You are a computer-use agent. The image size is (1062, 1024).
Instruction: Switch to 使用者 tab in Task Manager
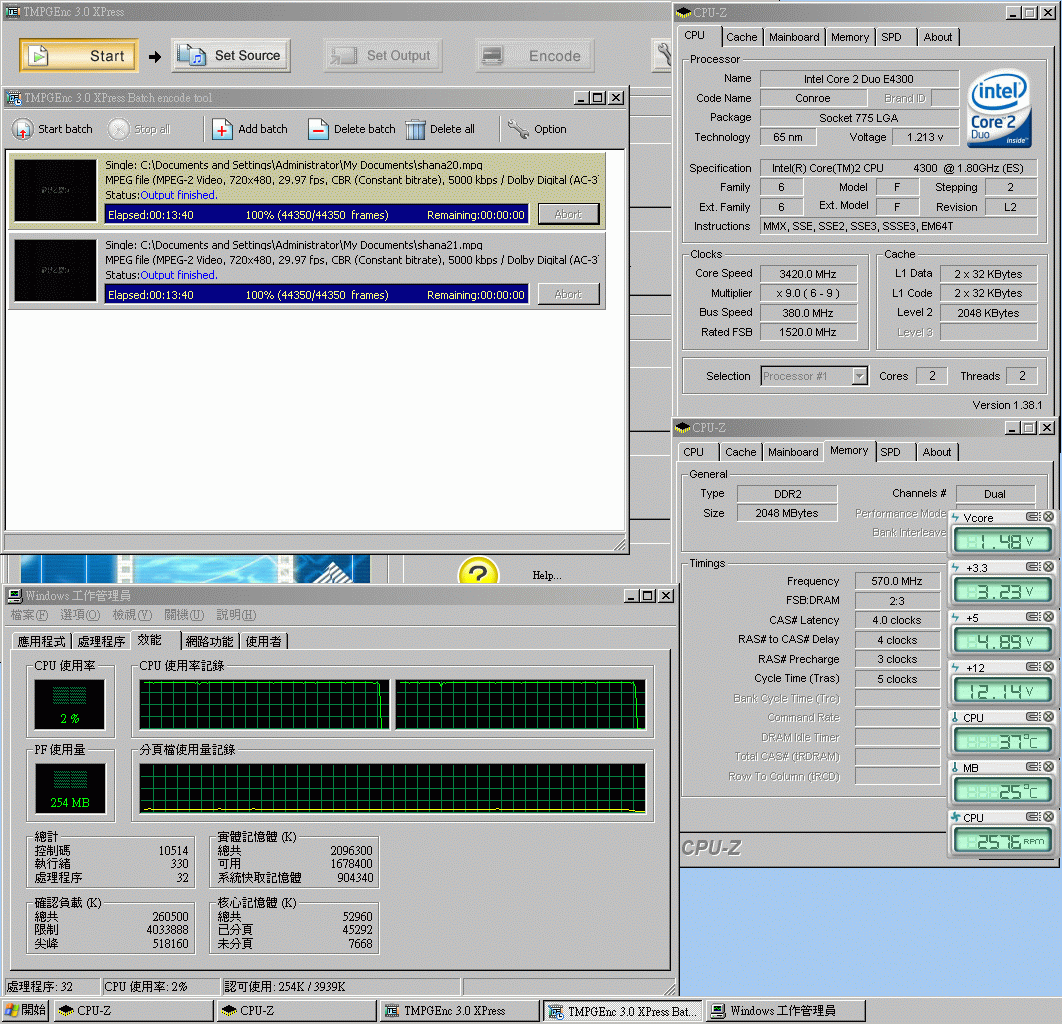263,641
